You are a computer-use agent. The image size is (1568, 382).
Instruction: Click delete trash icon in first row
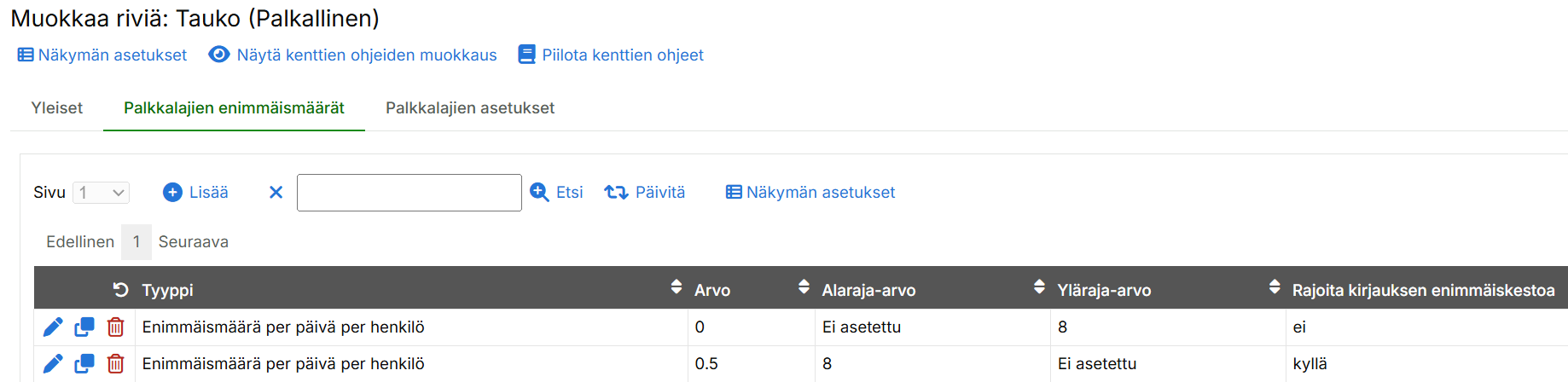coord(116,327)
